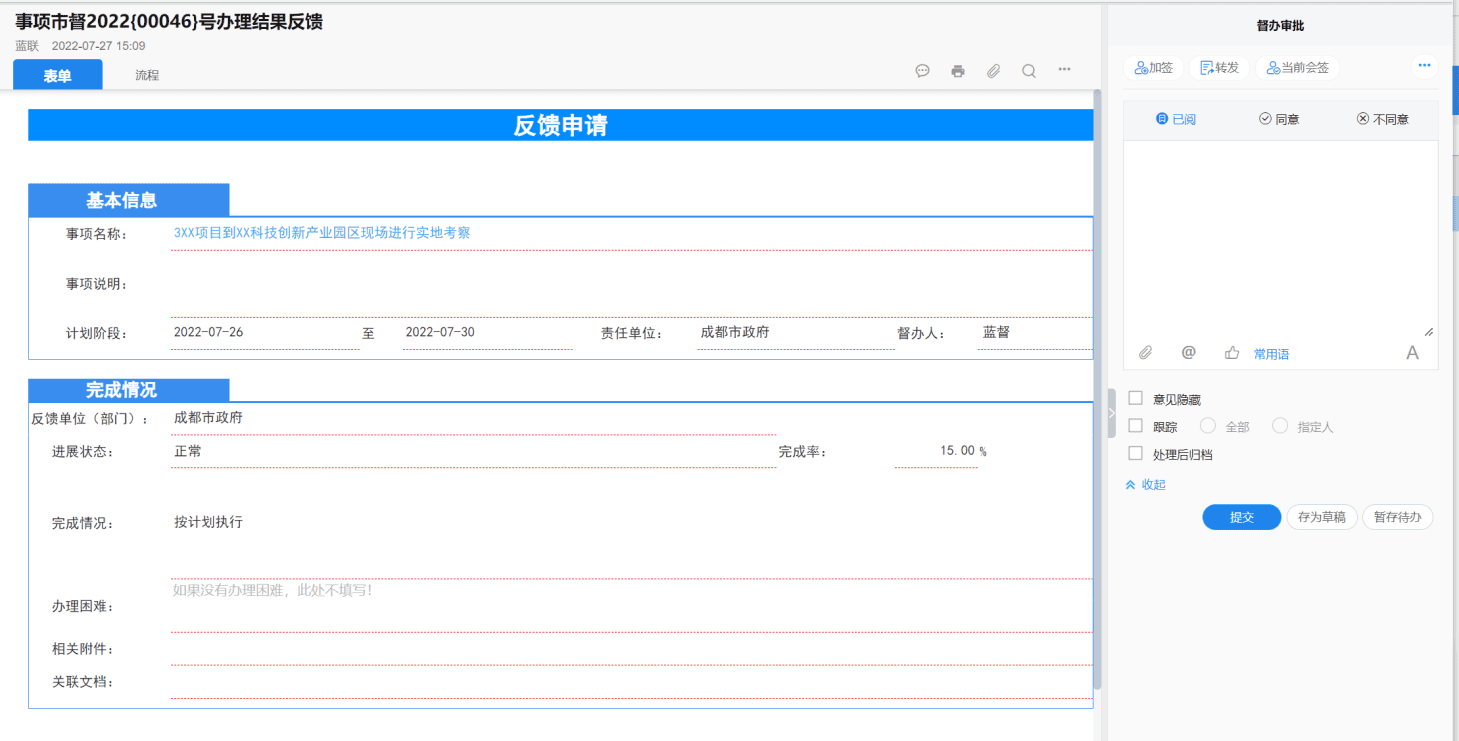The height and width of the screenshot is (741, 1459).
Task: Print the form using the printer icon
Action: (958, 71)
